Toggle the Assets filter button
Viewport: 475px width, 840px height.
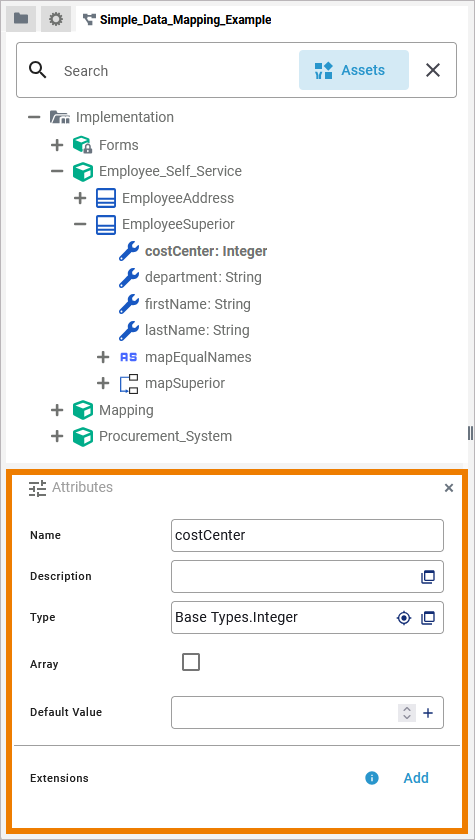pos(354,70)
